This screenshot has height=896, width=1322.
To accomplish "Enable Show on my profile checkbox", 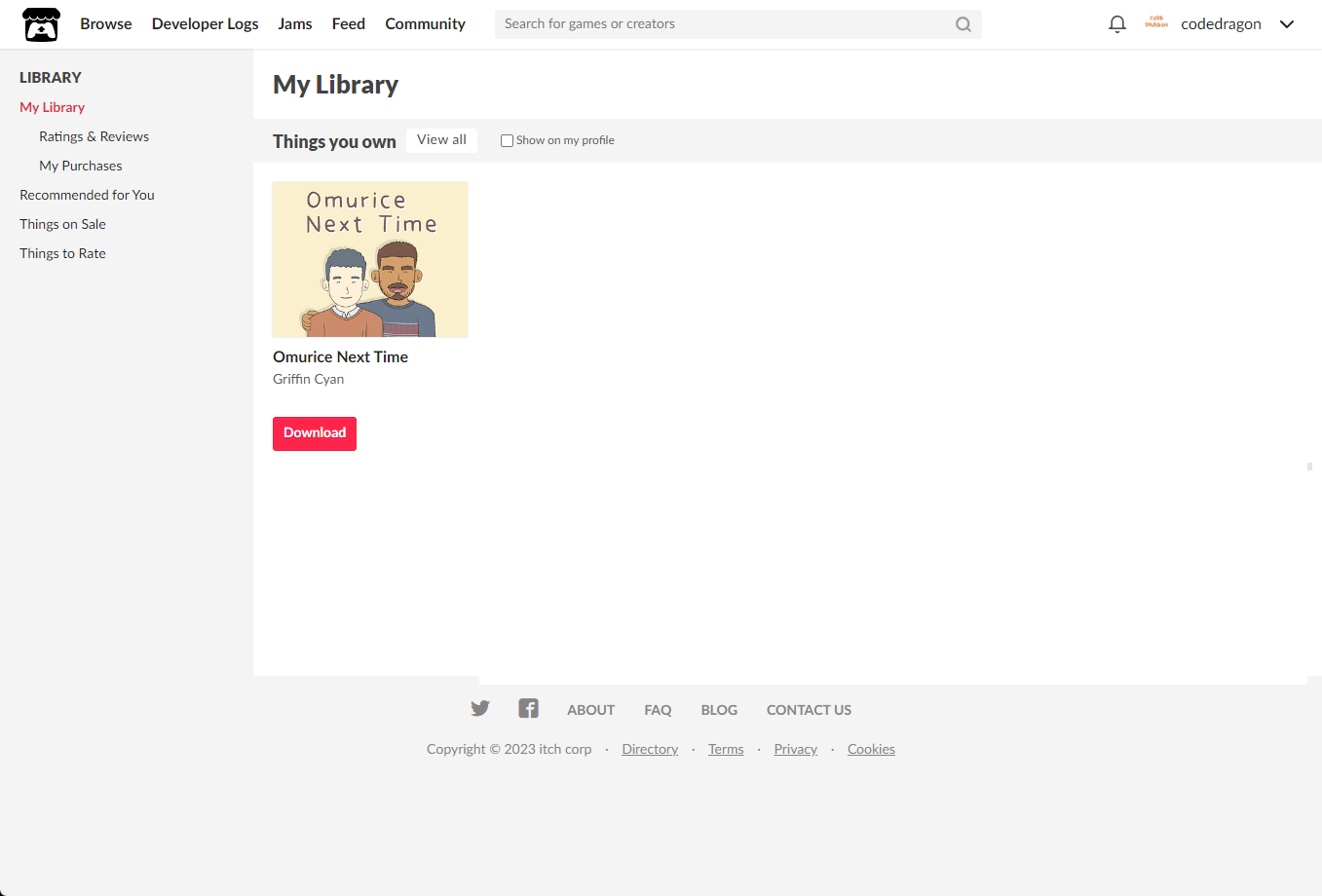I will (x=507, y=140).
